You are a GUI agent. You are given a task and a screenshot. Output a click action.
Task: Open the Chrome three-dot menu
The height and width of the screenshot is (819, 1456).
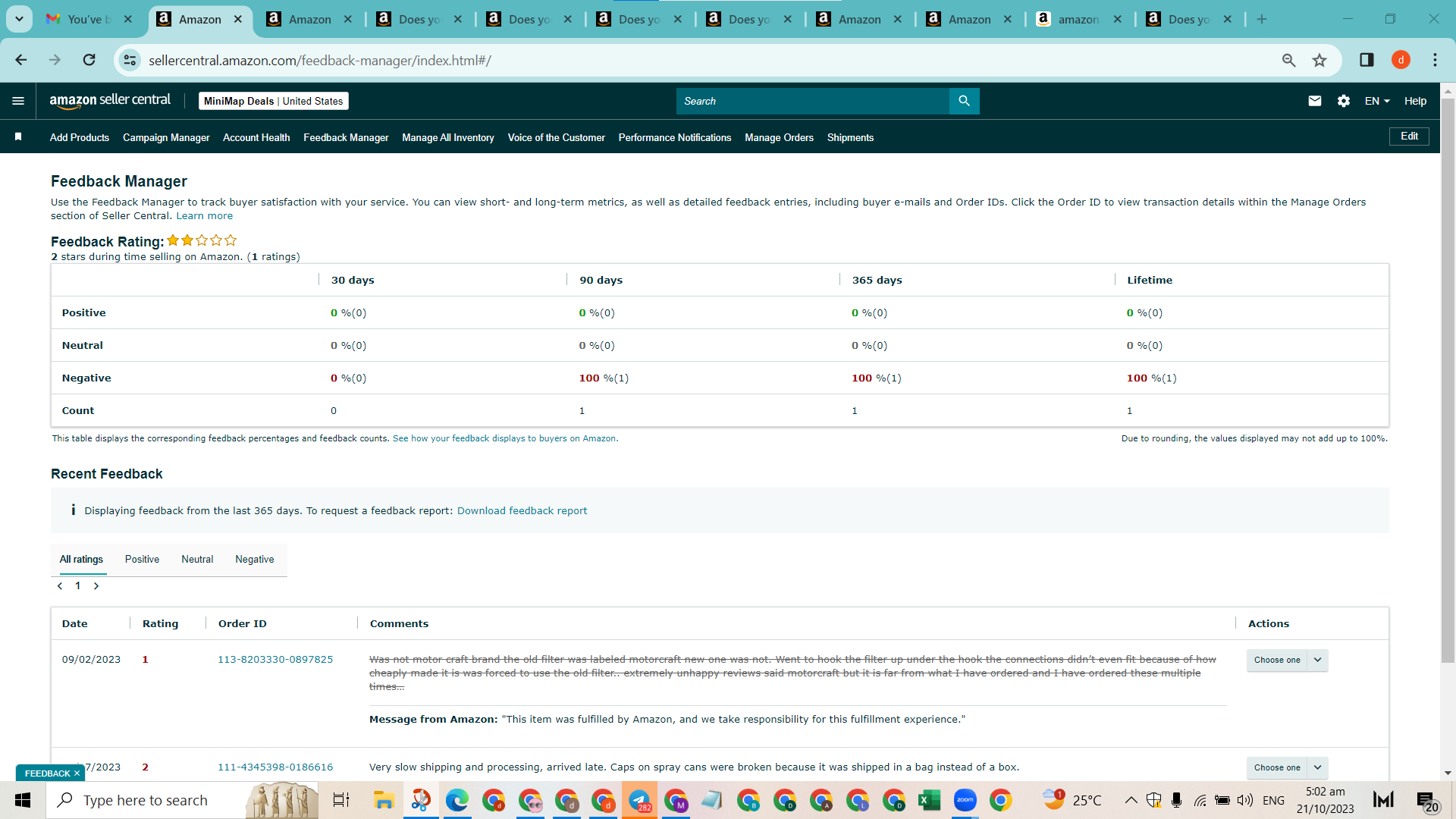tap(1435, 60)
